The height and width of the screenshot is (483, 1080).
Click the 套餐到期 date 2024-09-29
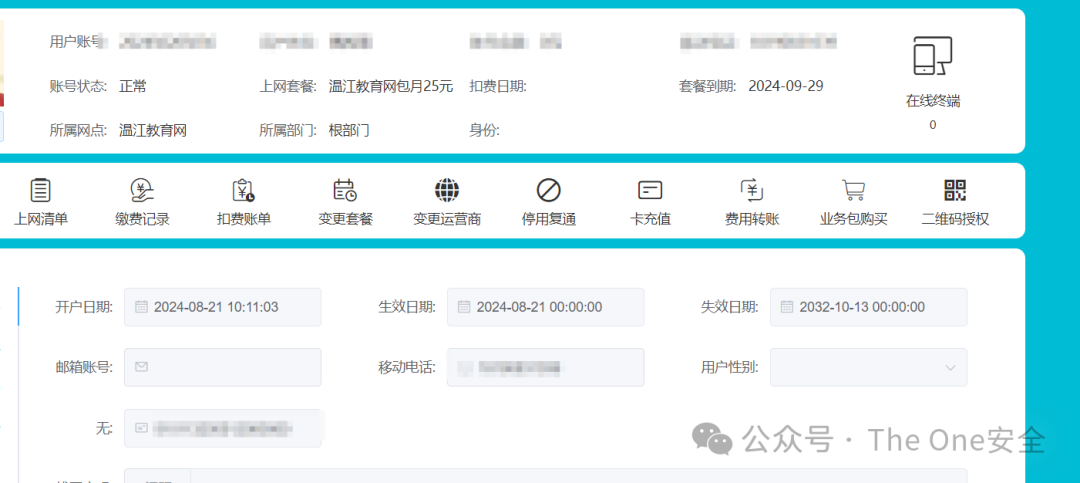point(786,86)
